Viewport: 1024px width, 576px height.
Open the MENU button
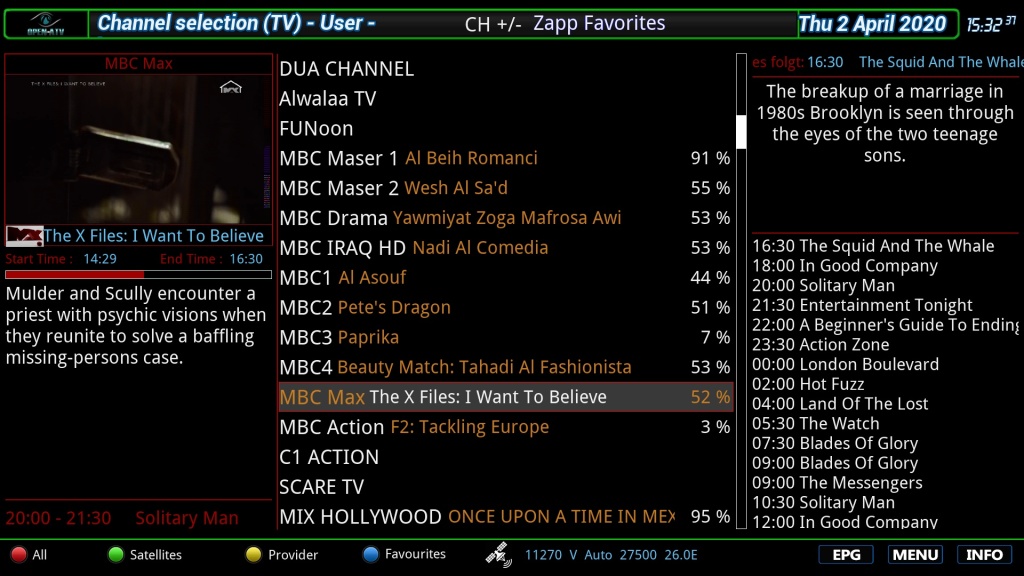[x=915, y=554]
